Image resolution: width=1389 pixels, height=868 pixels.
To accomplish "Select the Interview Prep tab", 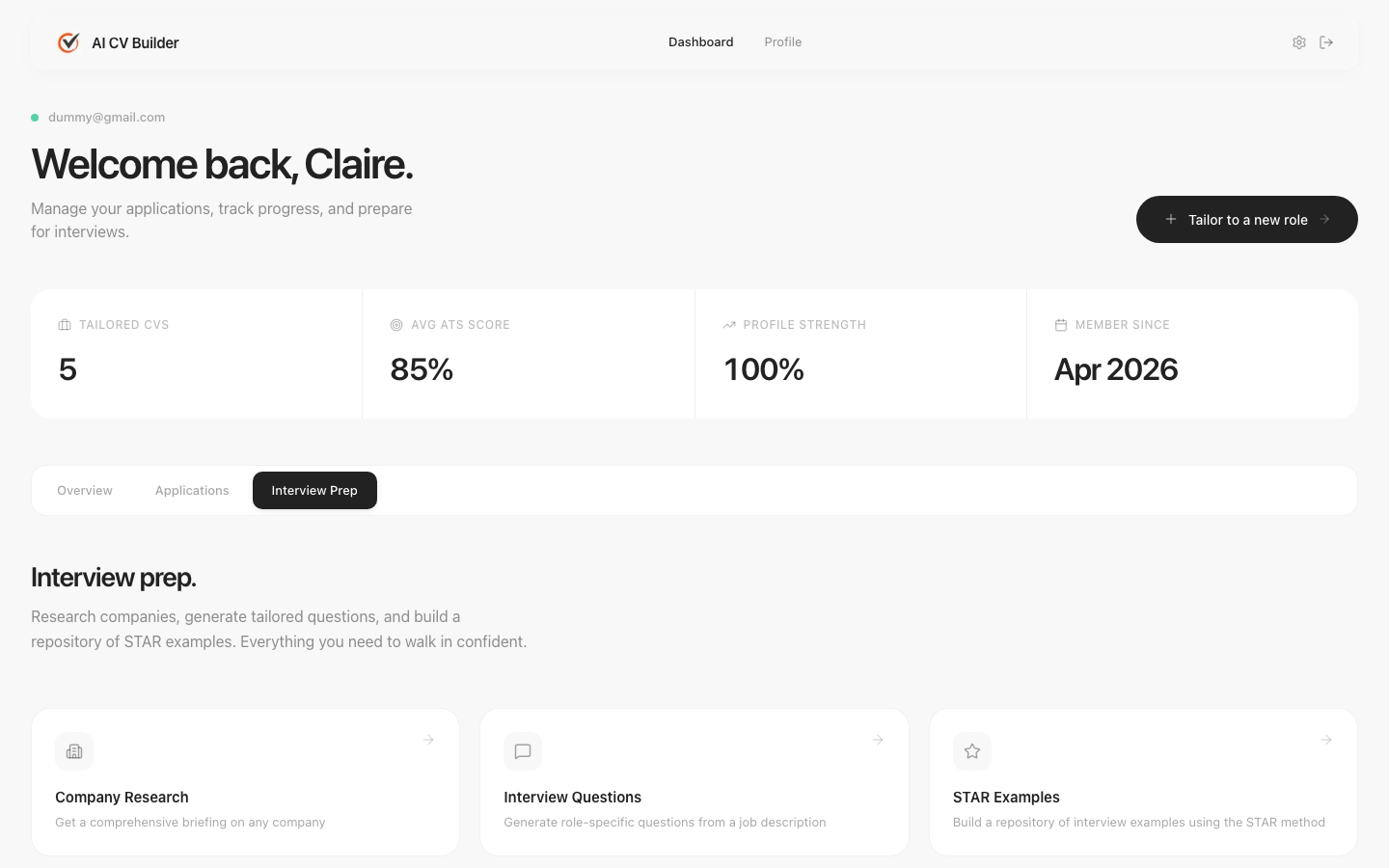I will [x=314, y=491].
